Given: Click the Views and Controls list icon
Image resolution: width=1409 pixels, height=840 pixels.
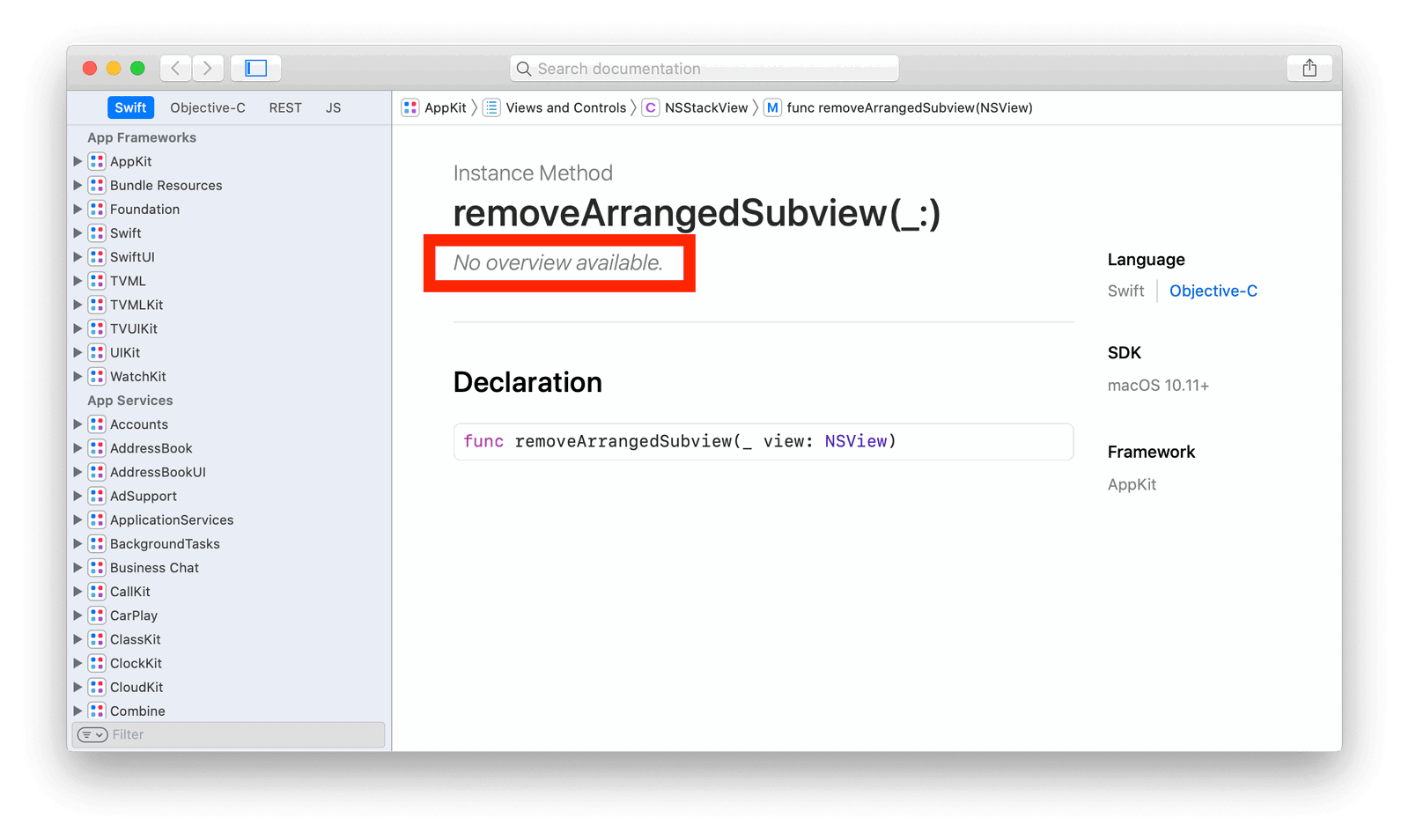Looking at the screenshot, I should click(491, 108).
